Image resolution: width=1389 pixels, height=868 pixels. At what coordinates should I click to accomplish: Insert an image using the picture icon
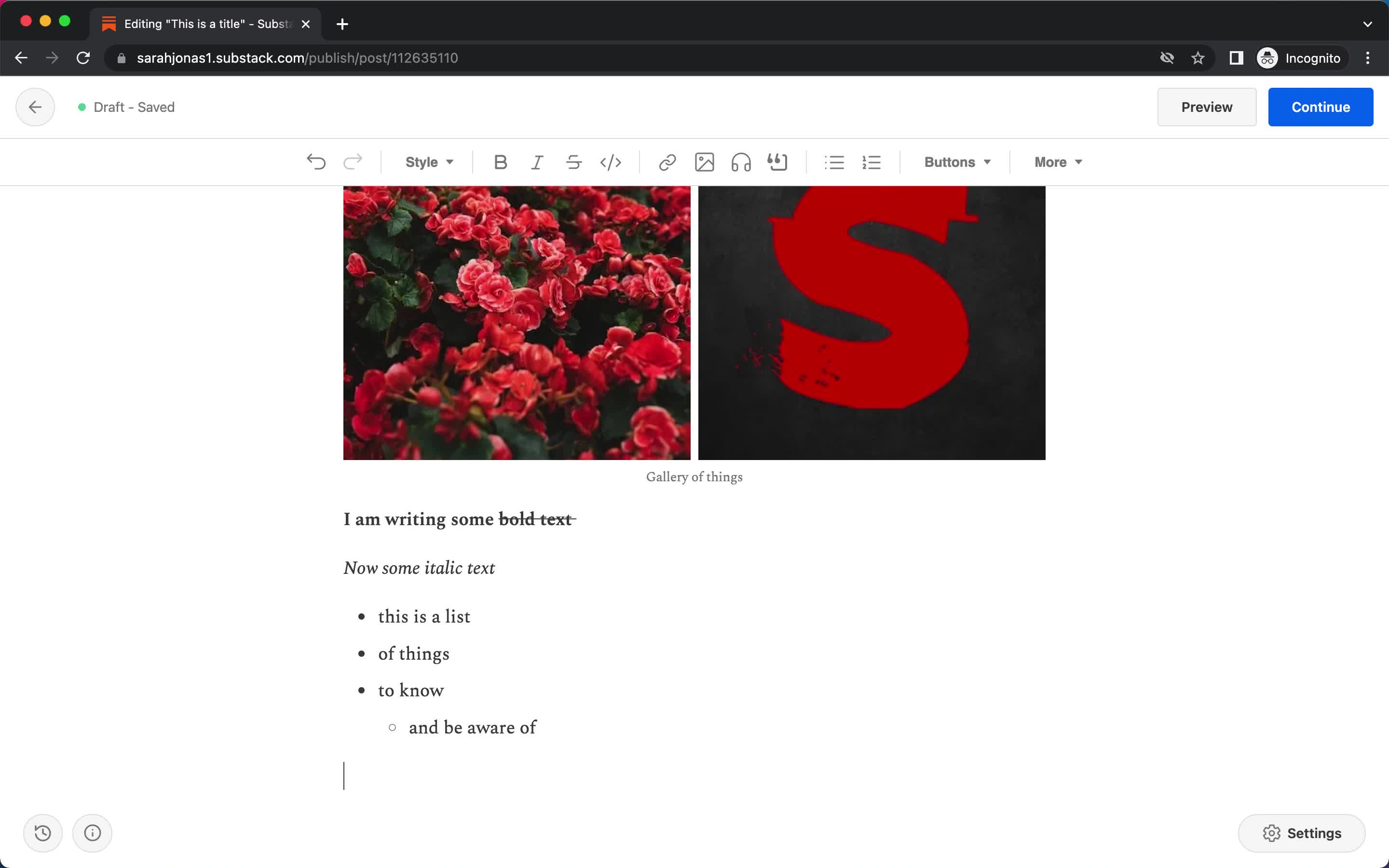click(x=704, y=162)
